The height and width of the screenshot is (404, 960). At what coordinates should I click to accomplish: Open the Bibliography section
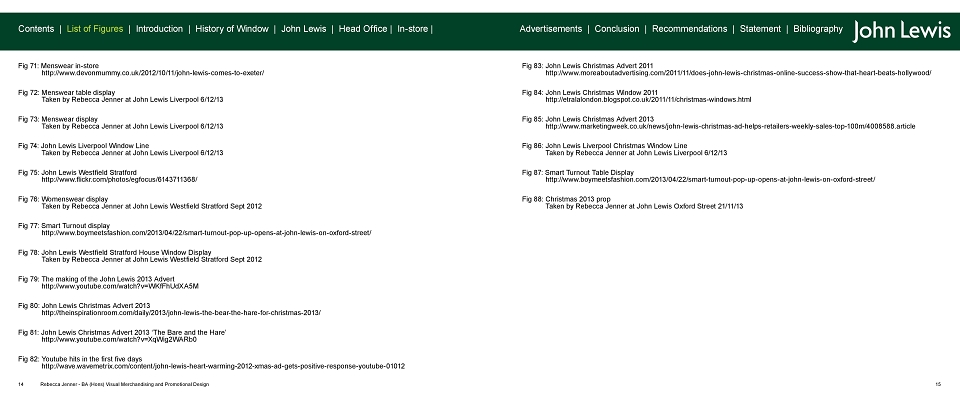click(x=818, y=29)
